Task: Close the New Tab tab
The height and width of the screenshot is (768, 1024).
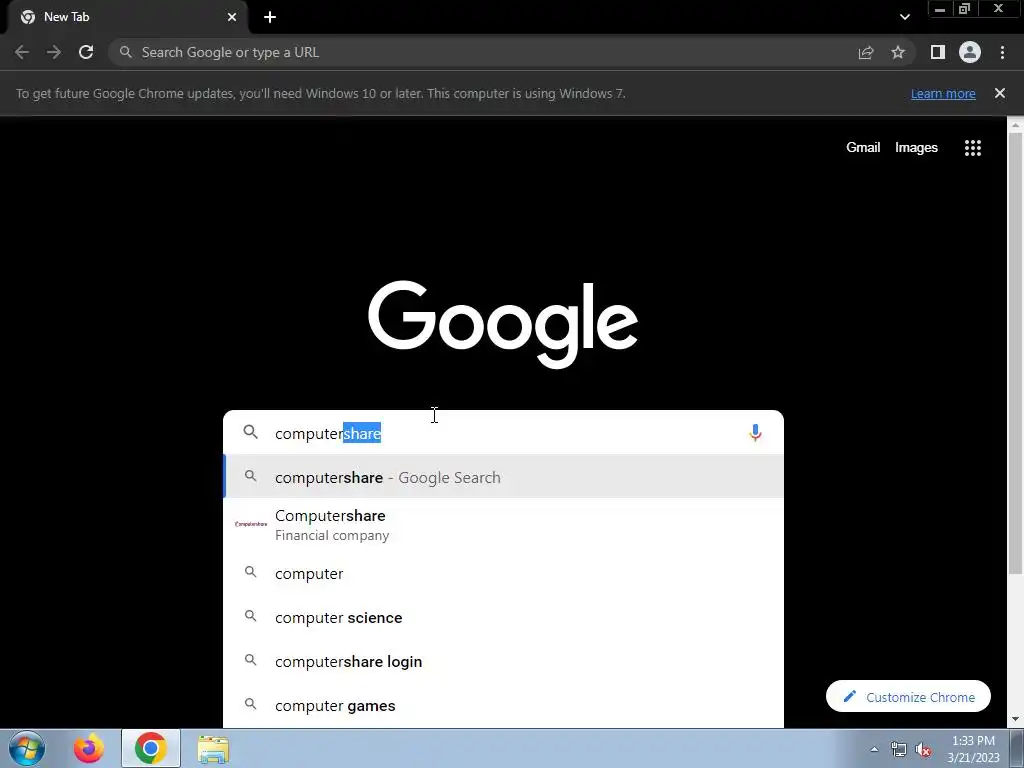Action: tap(232, 17)
